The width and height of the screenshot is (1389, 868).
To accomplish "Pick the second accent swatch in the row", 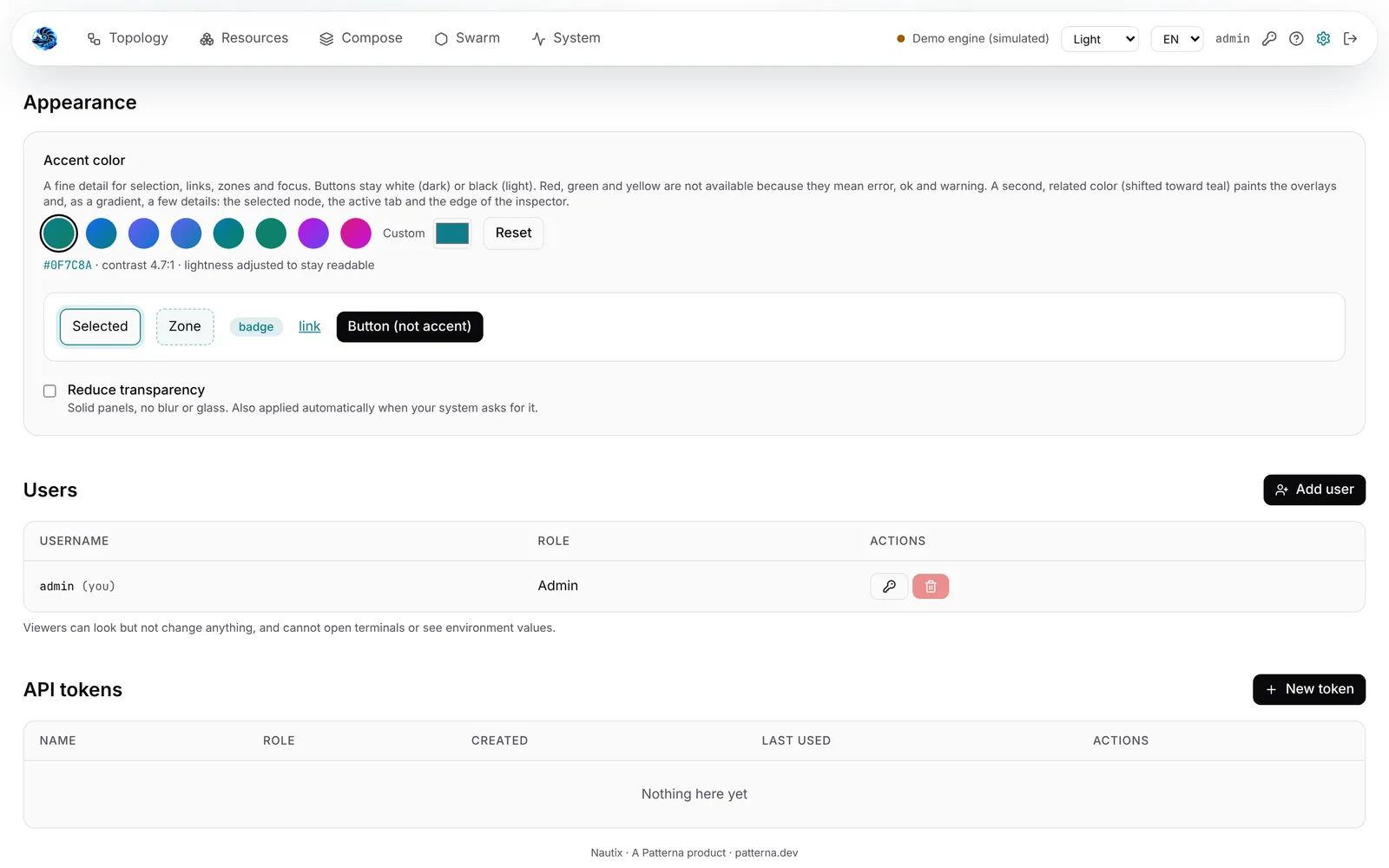I will (x=102, y=233).
